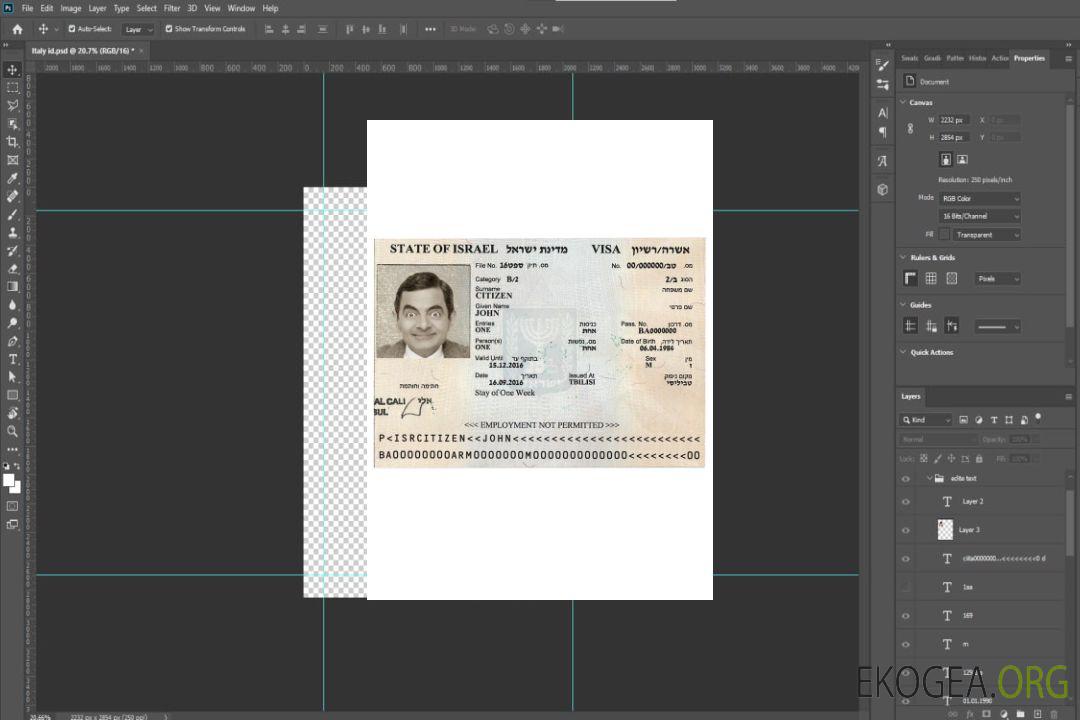Click the Home icon in options bar

pyautogui.click(x=17, y=29)
